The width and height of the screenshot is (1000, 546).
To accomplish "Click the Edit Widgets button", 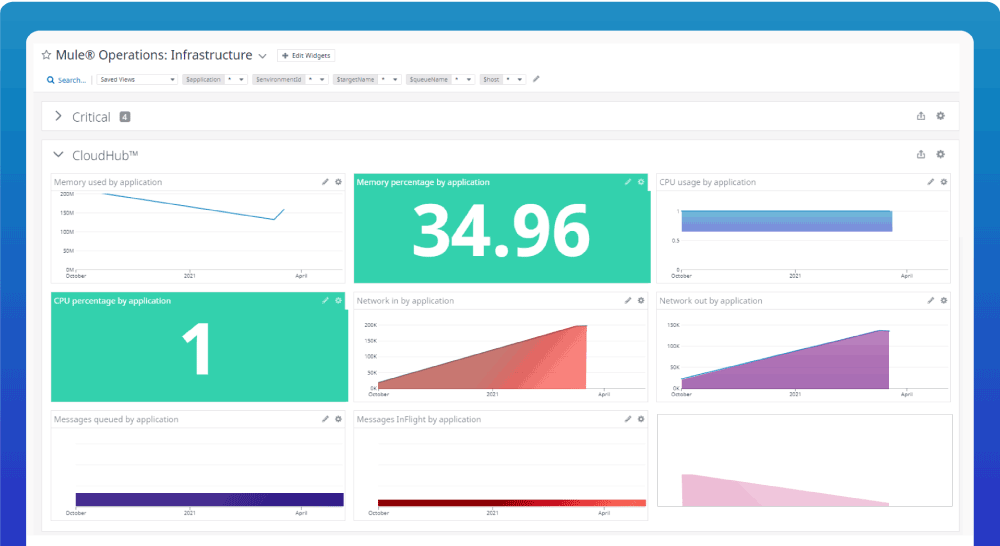I will pyautogui.click(x=306, y=55).
